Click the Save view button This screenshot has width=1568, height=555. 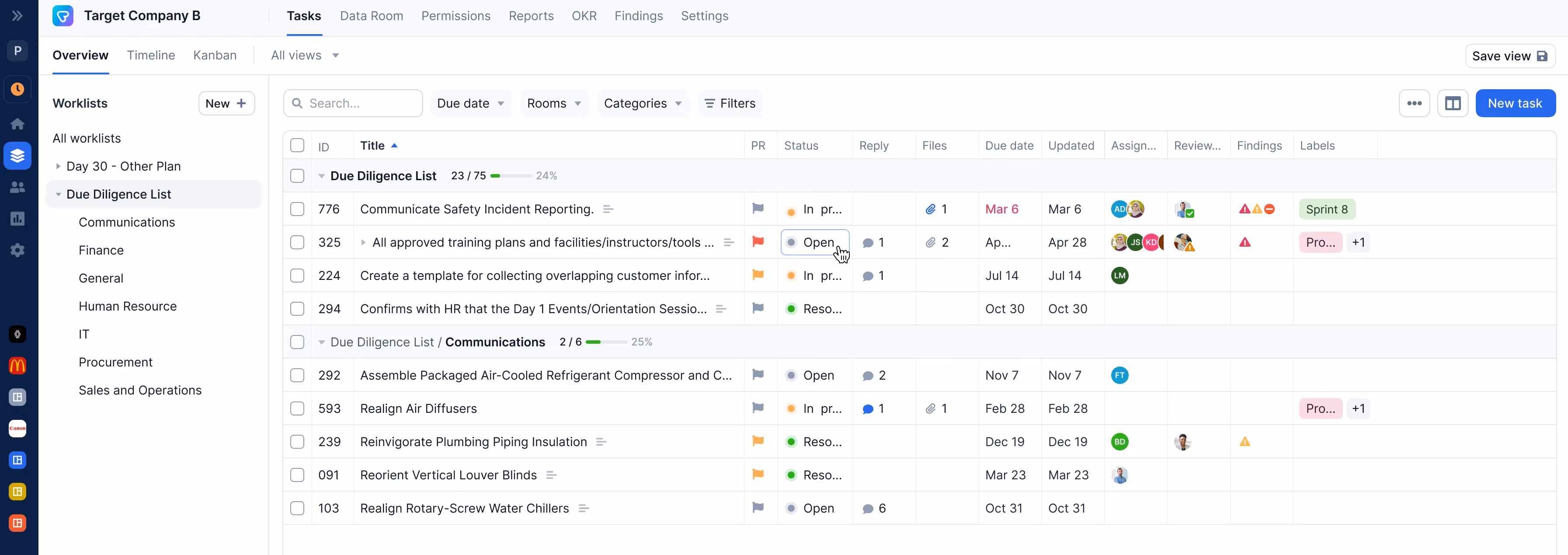(x=1509, y=56)
